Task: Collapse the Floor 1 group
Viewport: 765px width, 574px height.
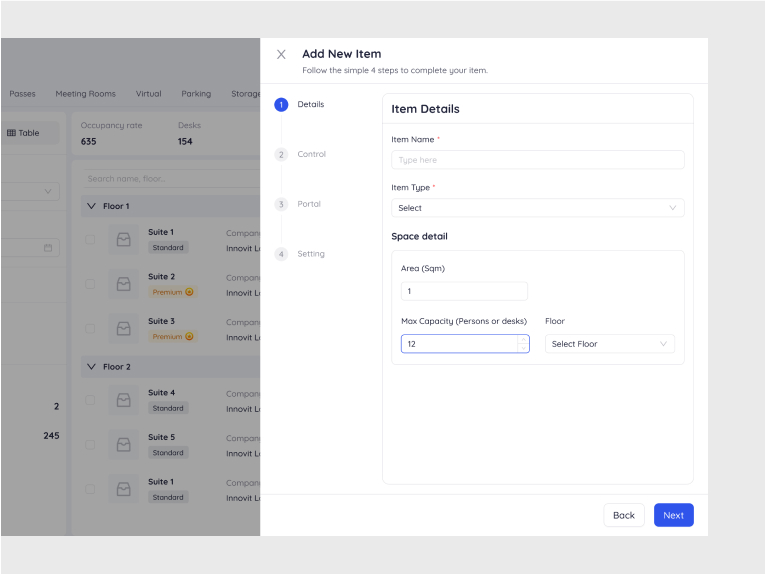Action: 91,206
